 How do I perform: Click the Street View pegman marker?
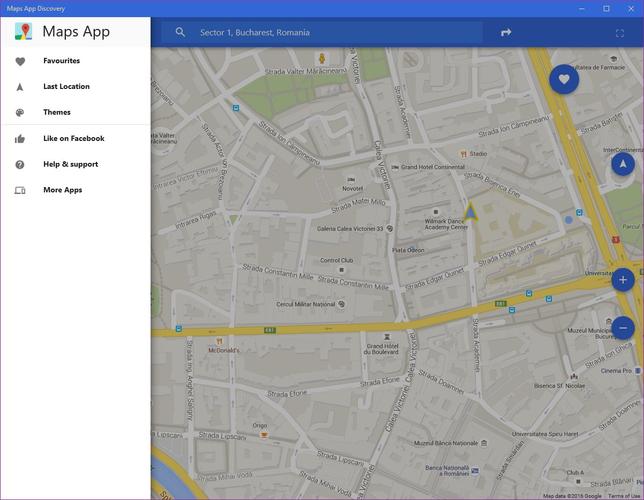(x=322, y=58)
